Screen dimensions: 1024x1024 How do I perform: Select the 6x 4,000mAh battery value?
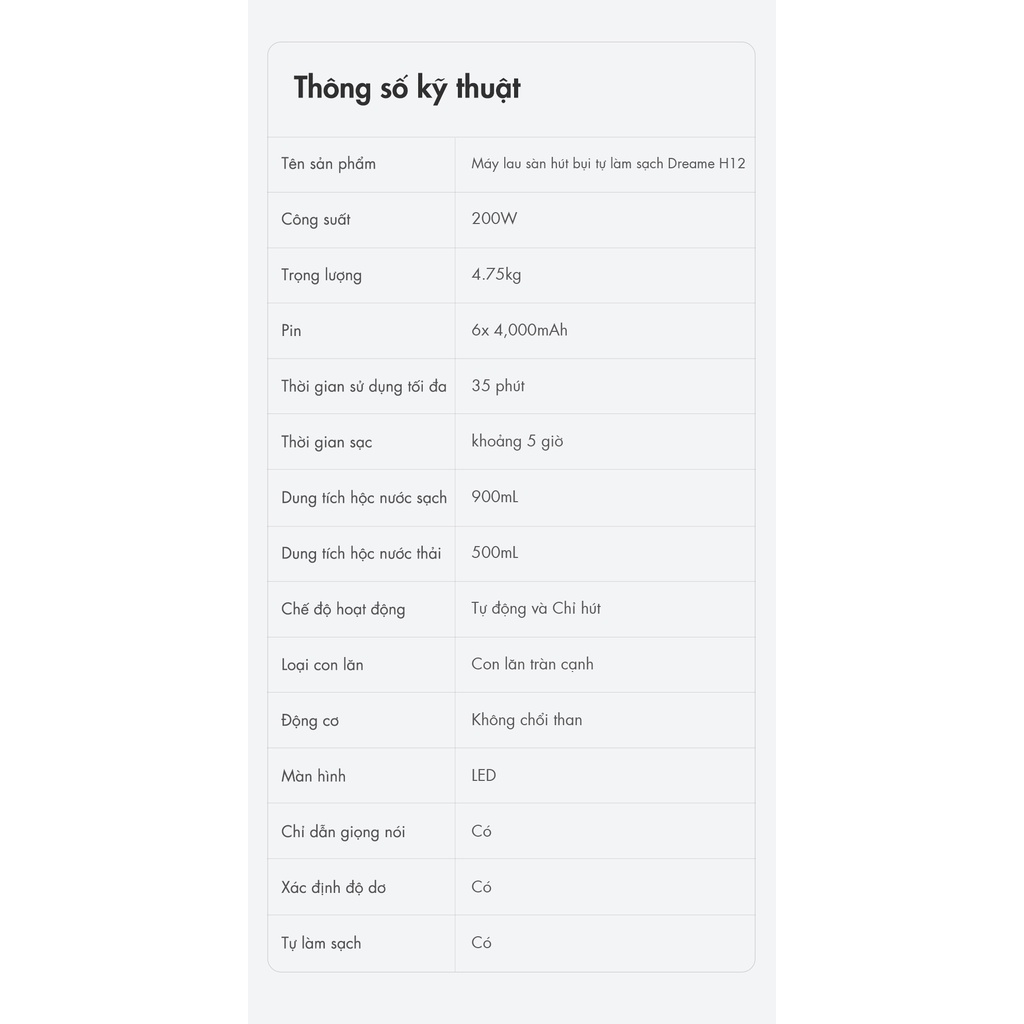tap(519, 330)
